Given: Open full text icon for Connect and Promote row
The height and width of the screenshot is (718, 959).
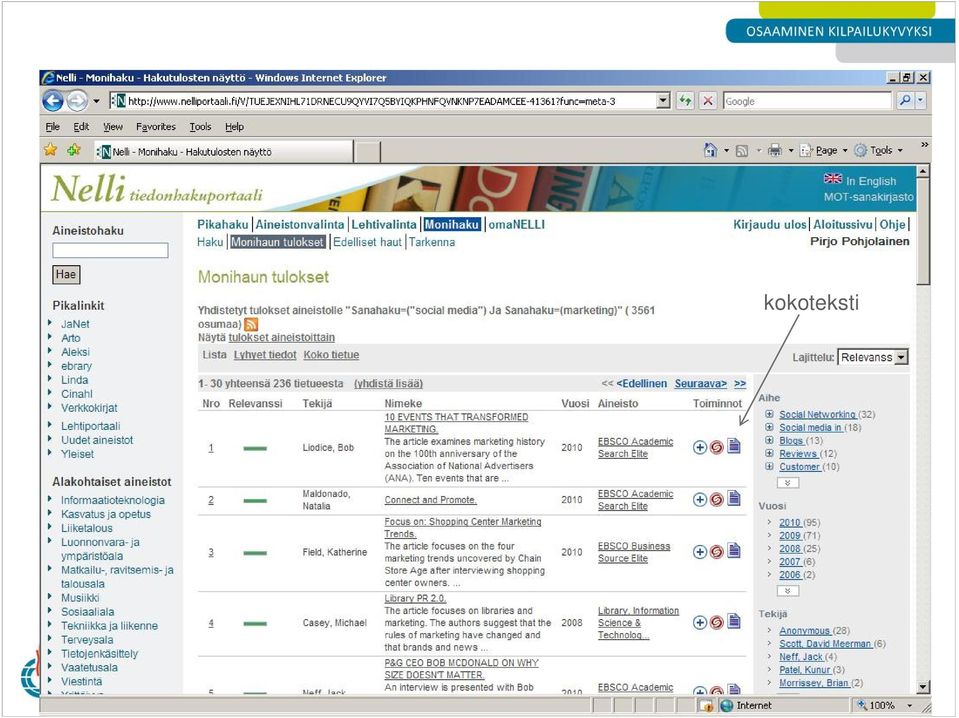Looking at the screenshot, I should 734,498.
